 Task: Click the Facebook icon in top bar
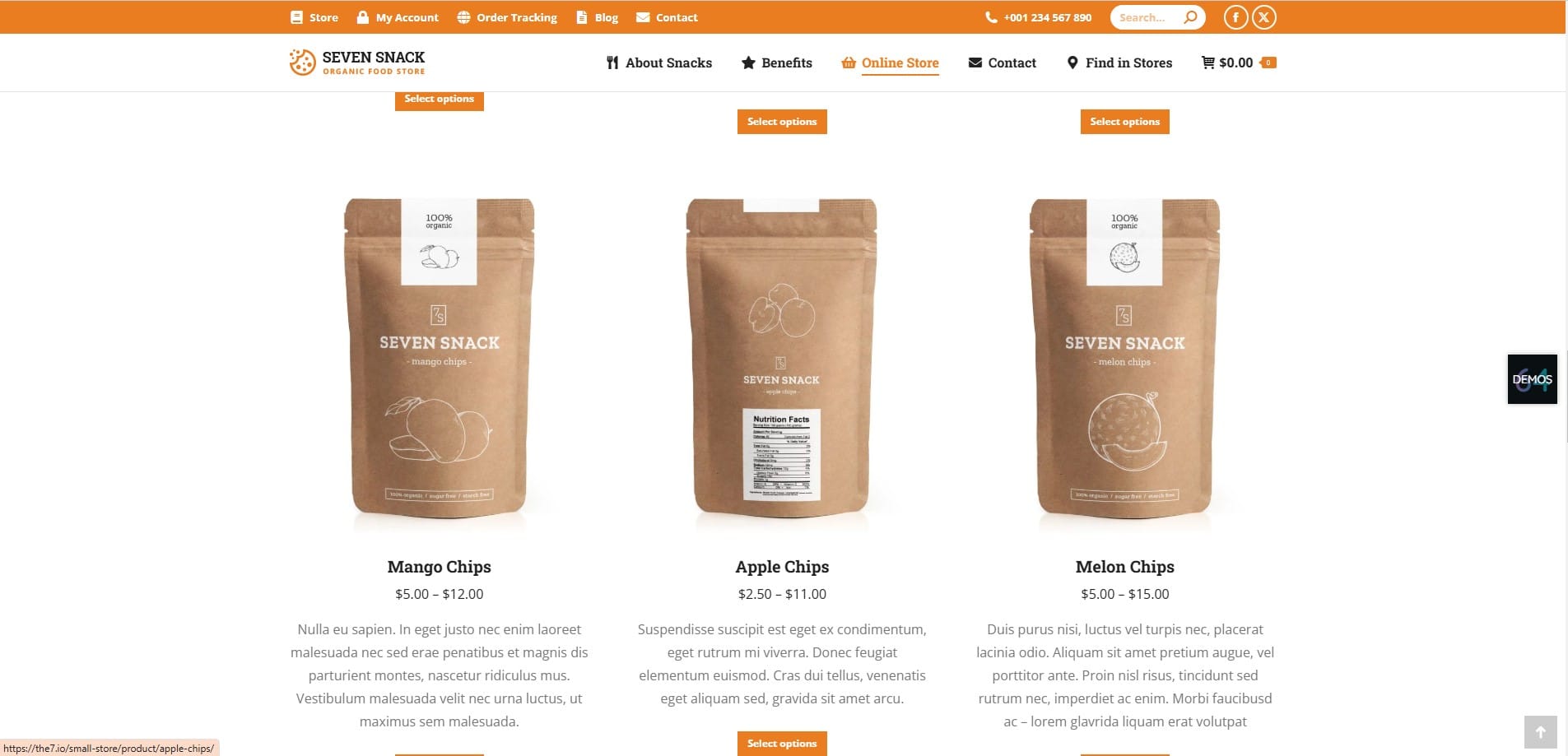(x=1235, y=17)
